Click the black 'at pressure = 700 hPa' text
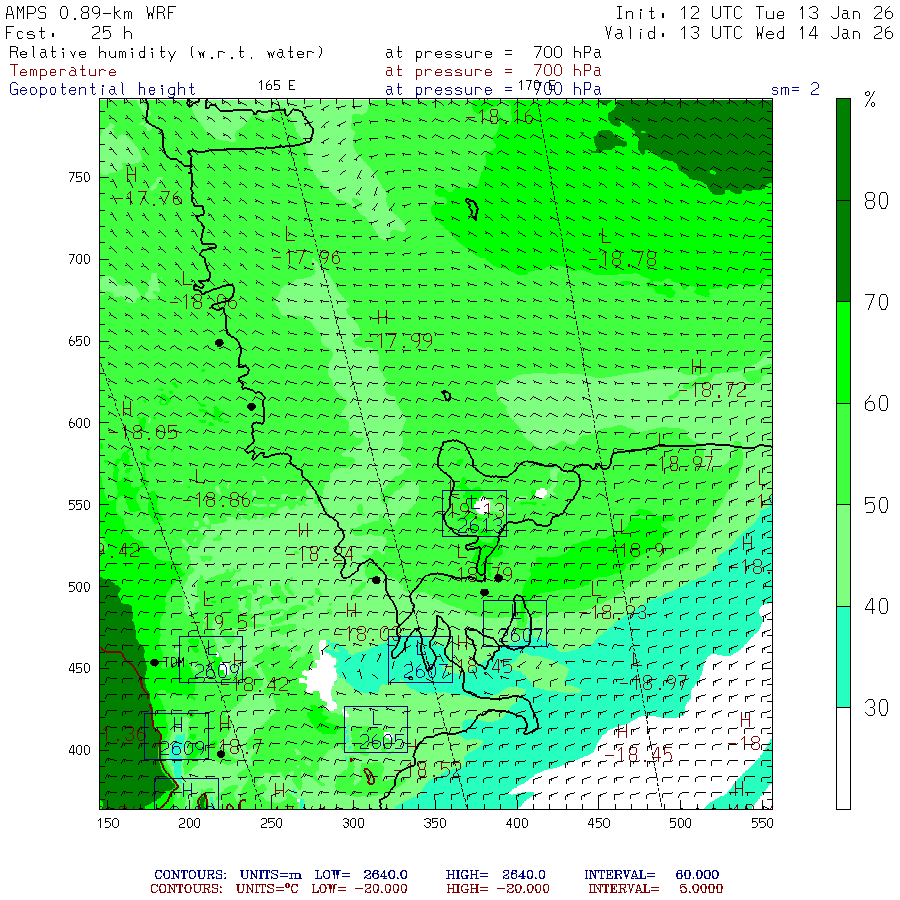 click(493, 53)
